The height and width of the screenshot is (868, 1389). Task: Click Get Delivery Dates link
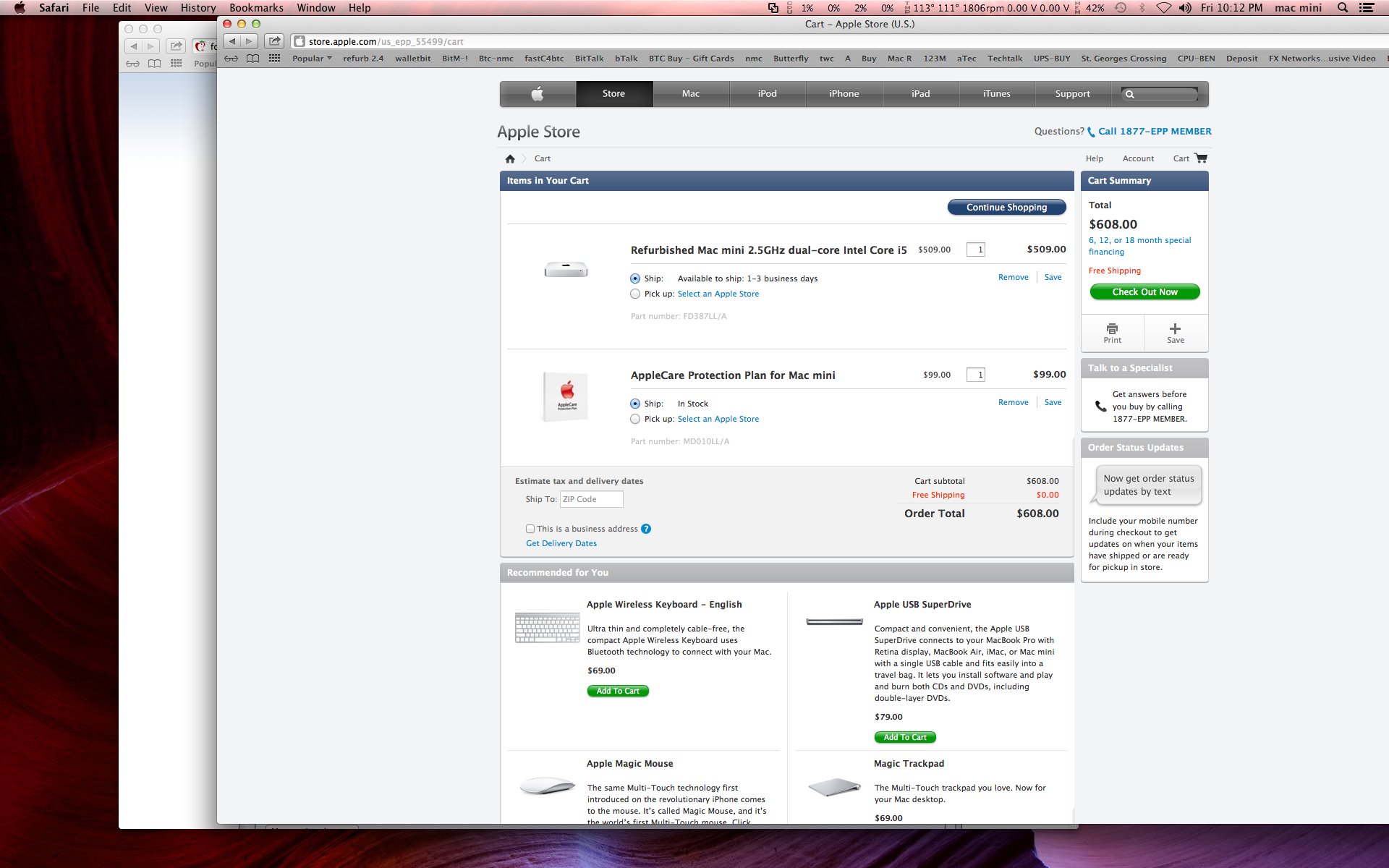pyautogui.click(x=561, y=543)
